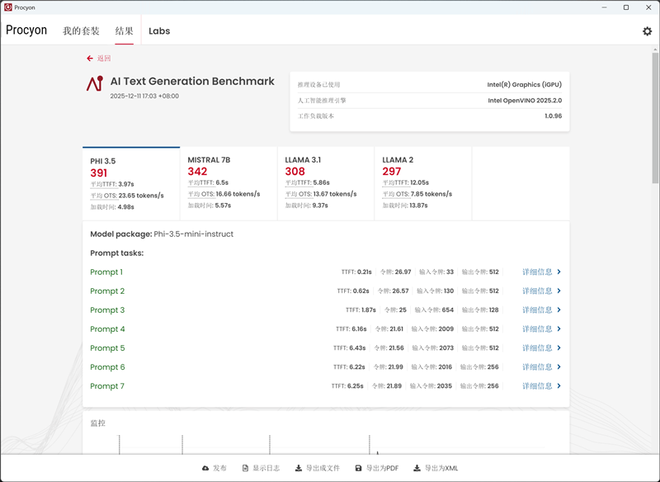
Task: Click the 返回 back link
Action: tap(104, 59)
